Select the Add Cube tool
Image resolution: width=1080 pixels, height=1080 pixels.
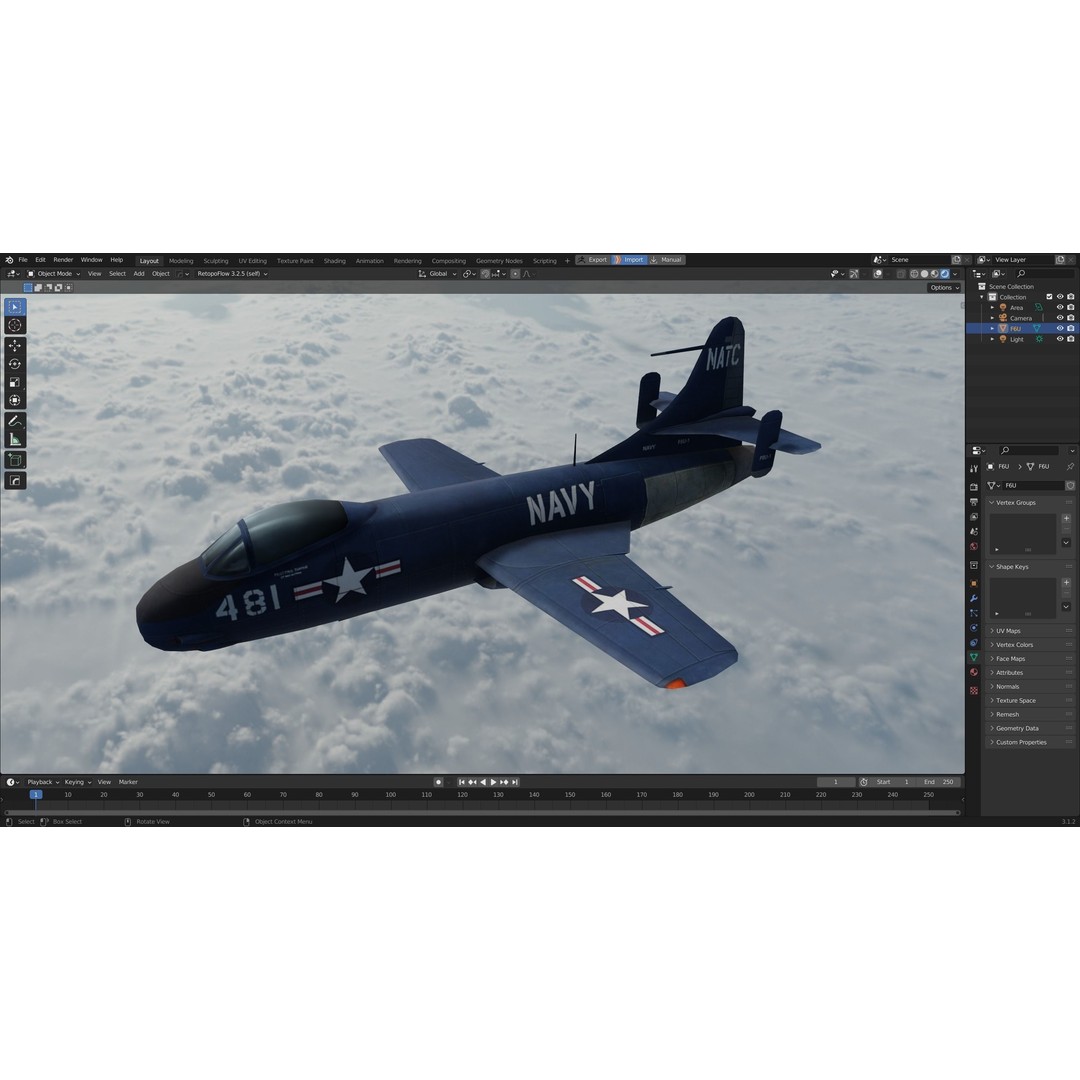(14, 459)
